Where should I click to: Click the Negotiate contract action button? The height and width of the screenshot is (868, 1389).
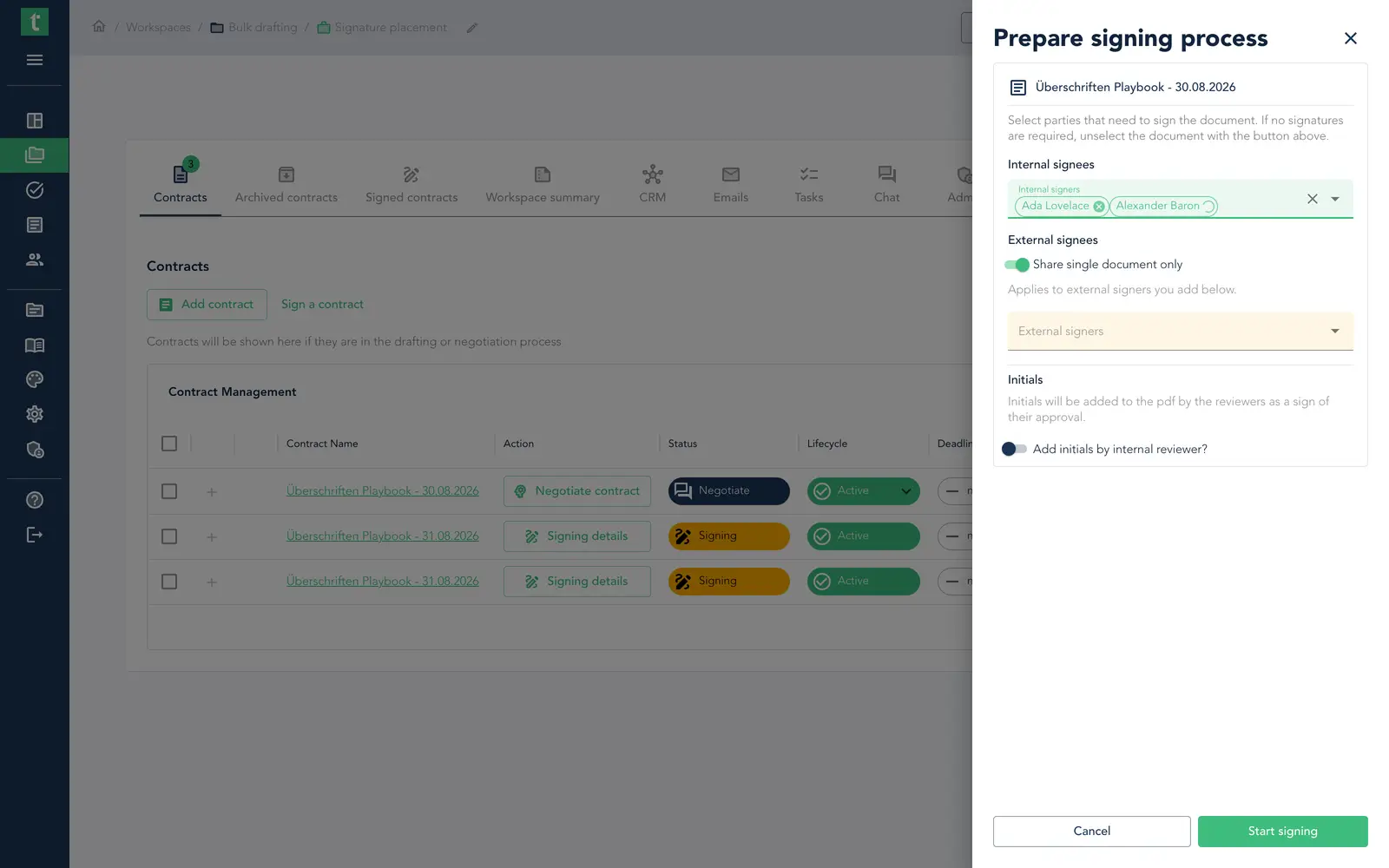tap(577, 491)
